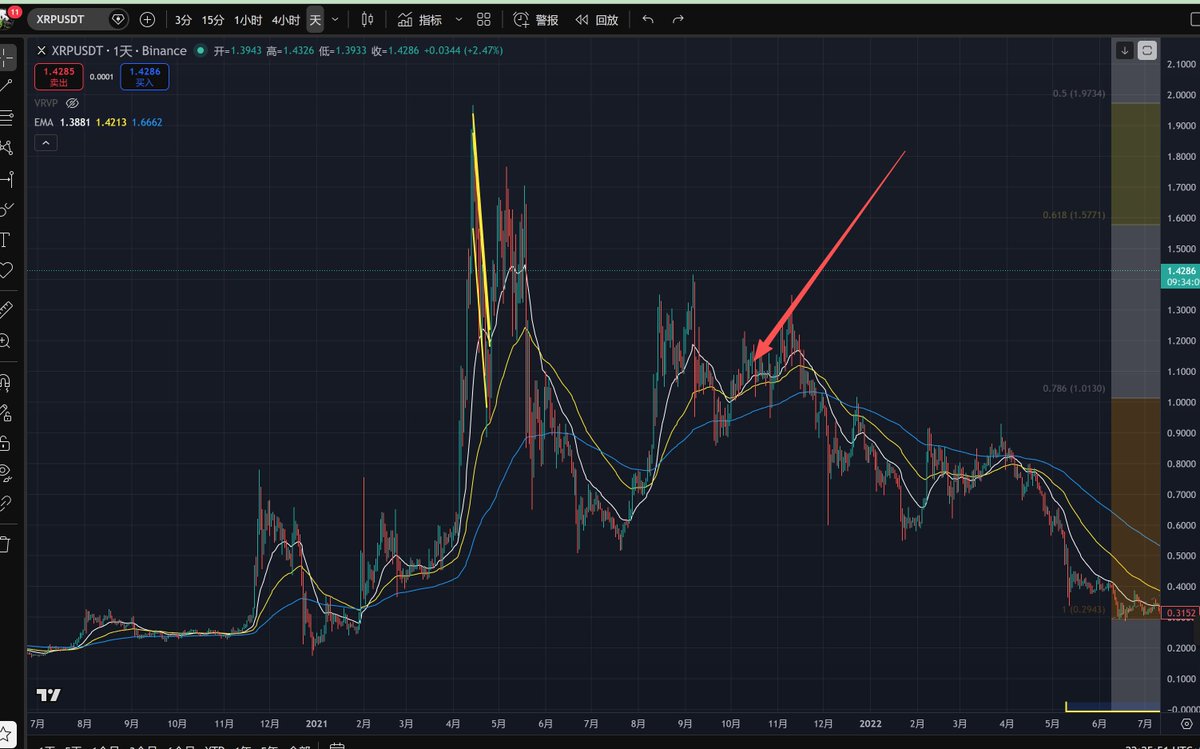Viewport: 1200px width, 749px height.
Task: Switch to 15分 timeframe
Action: coord(213,20)
